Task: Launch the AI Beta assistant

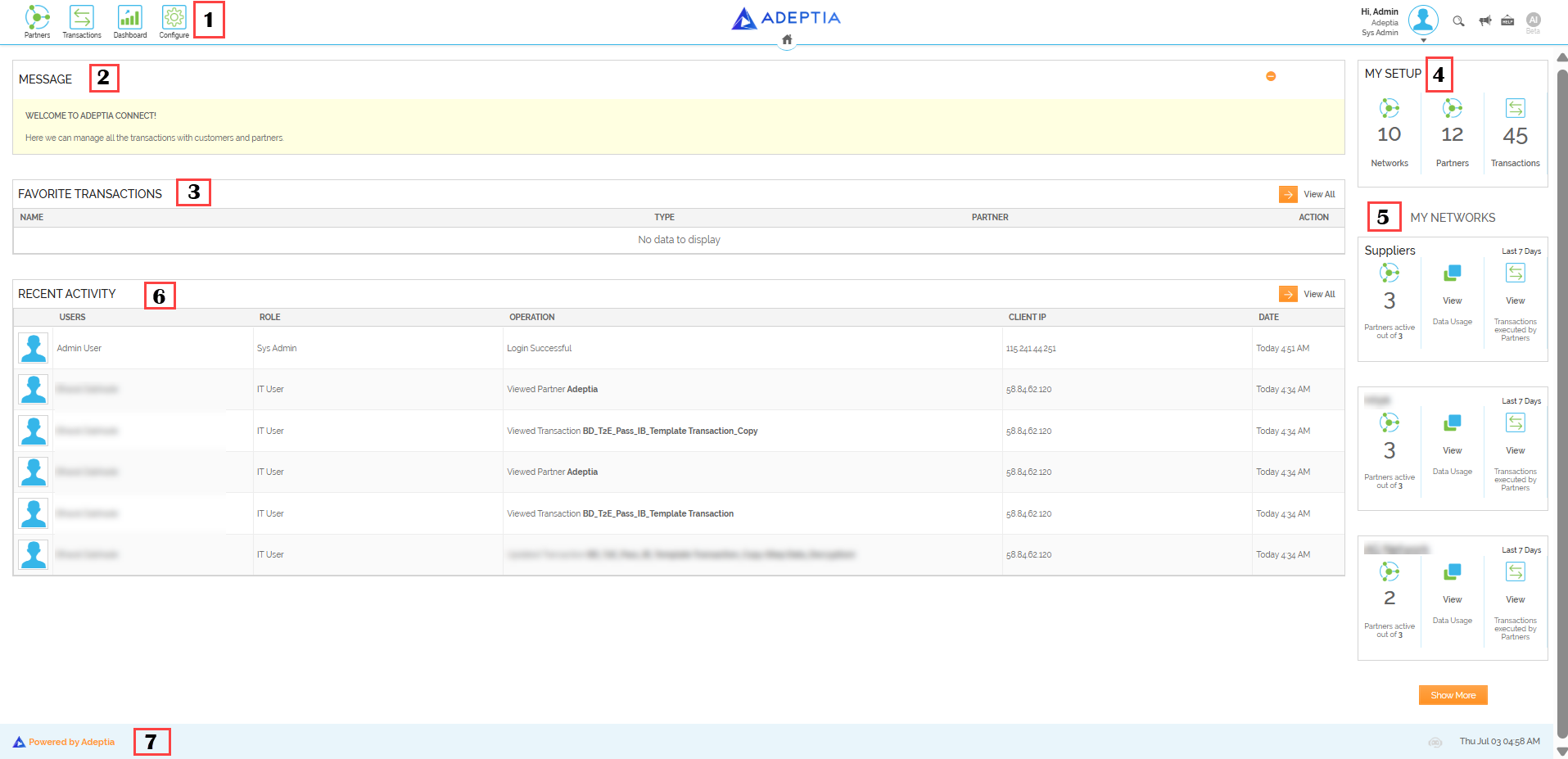Action: click(1533, 22)
